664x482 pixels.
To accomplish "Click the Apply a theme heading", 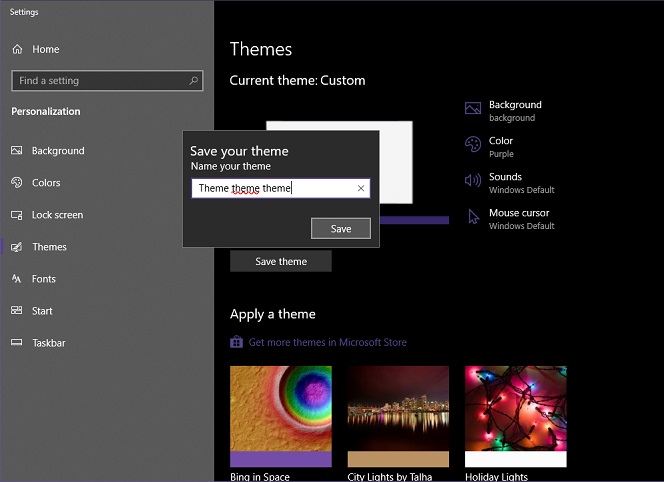I will click(273, 314).
